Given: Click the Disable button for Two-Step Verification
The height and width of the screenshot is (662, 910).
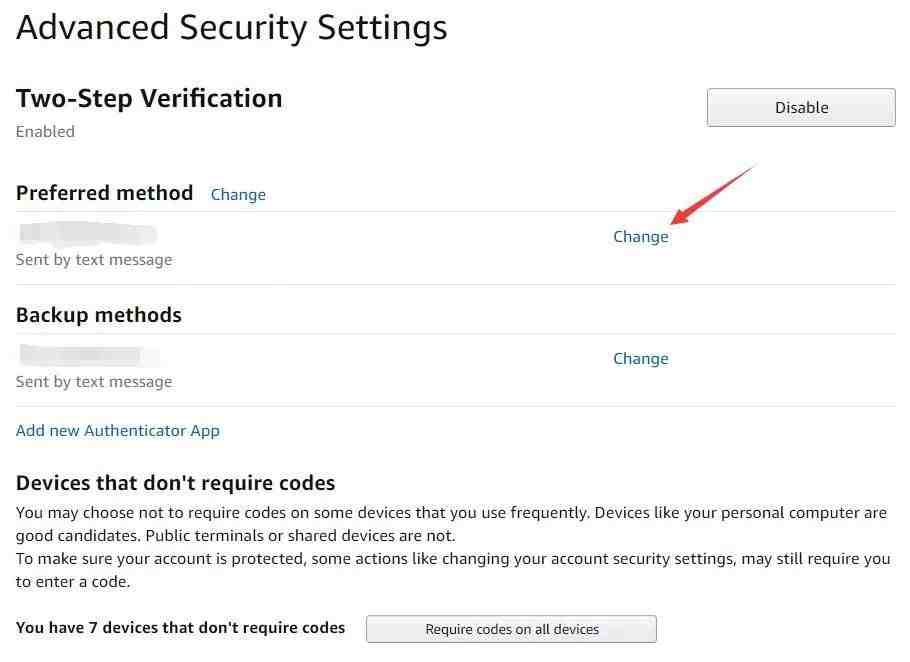Looking at the screenshot, I should pos(801,107).
